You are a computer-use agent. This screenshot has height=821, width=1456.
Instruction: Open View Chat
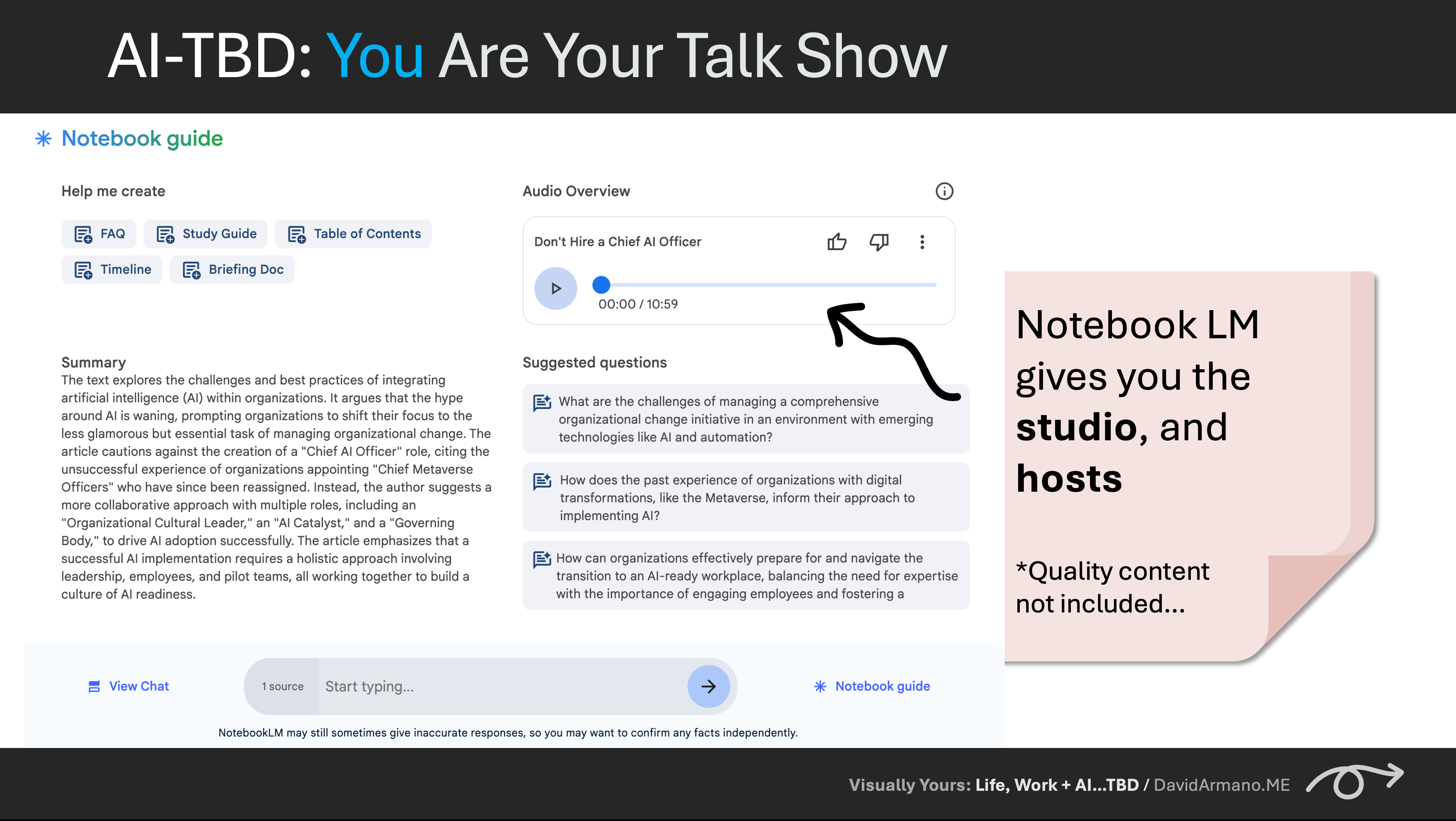129,686
